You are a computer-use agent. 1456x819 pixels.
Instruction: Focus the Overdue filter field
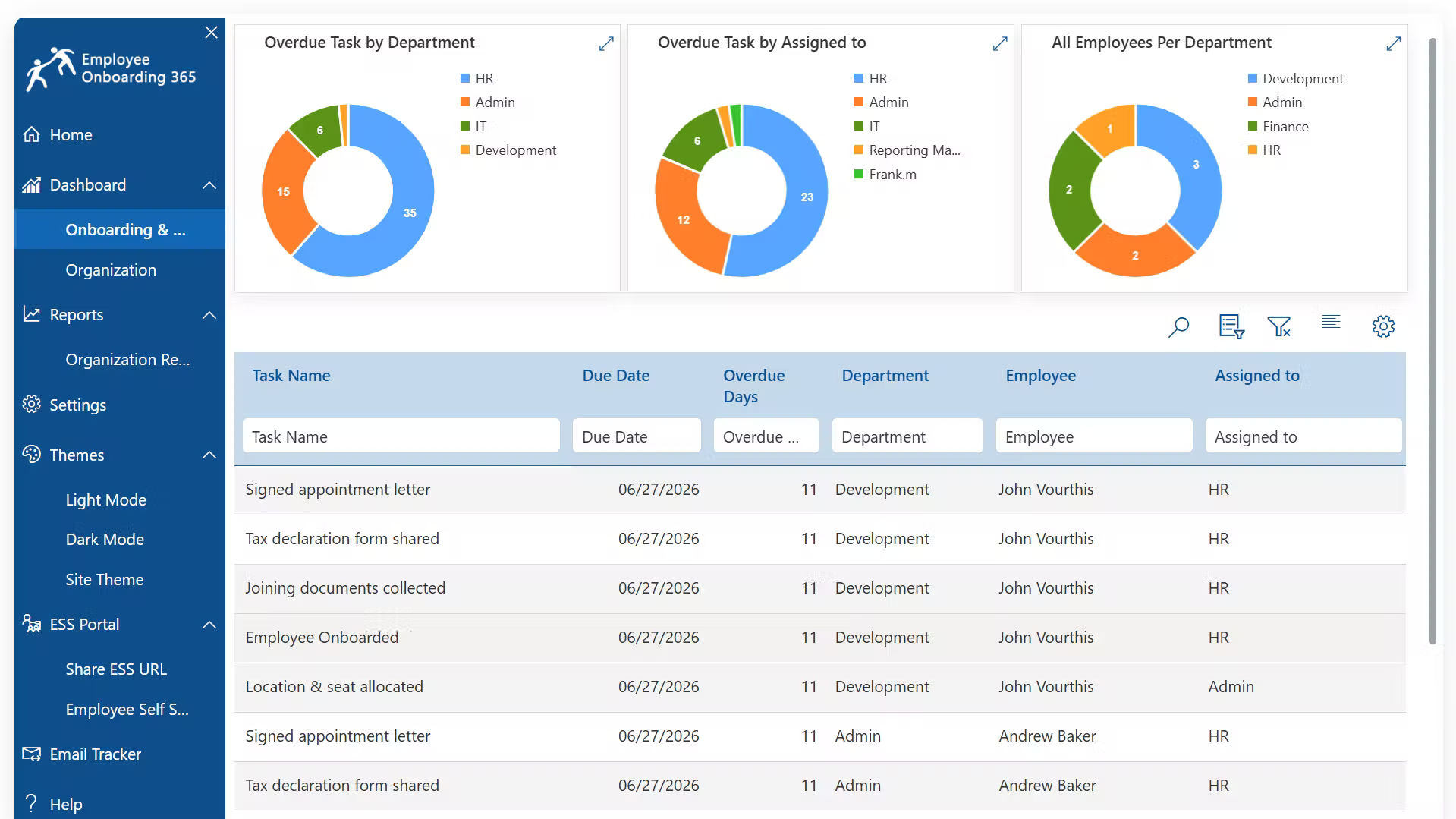pyautogui.click(x=766, y=436)
